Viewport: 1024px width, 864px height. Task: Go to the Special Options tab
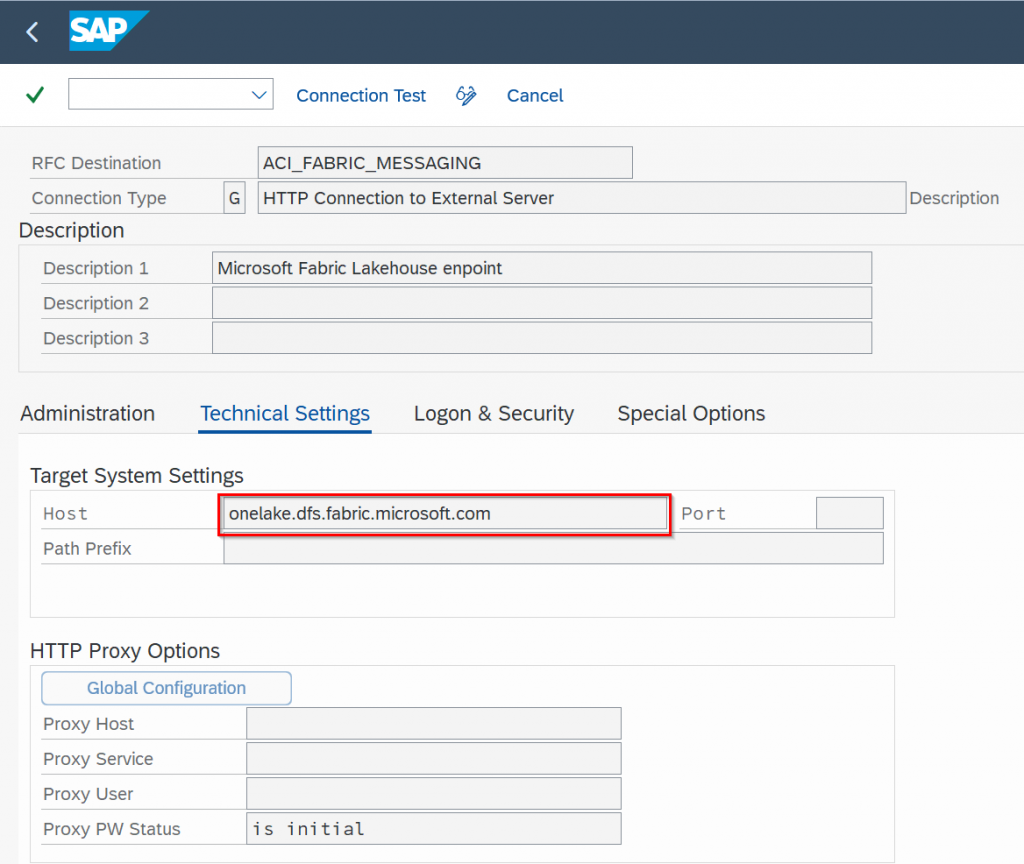pyautogui.click(x=691, y=414)
